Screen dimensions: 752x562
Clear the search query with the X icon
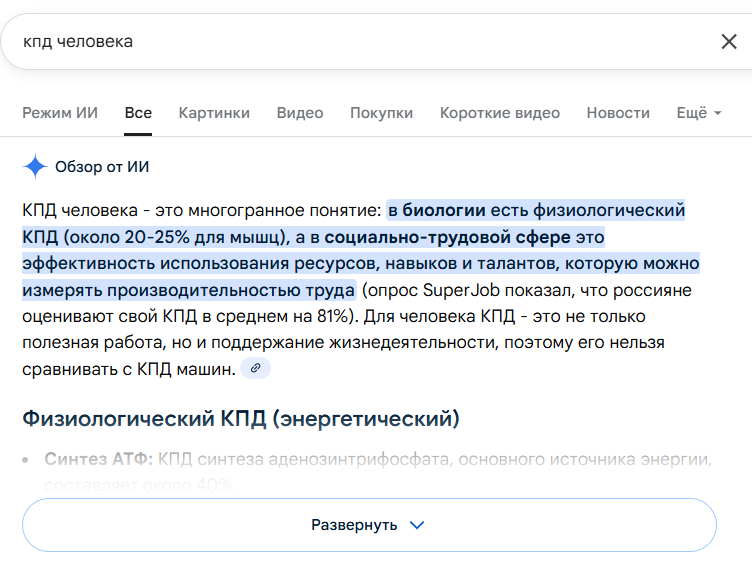[x=729, y=41]
